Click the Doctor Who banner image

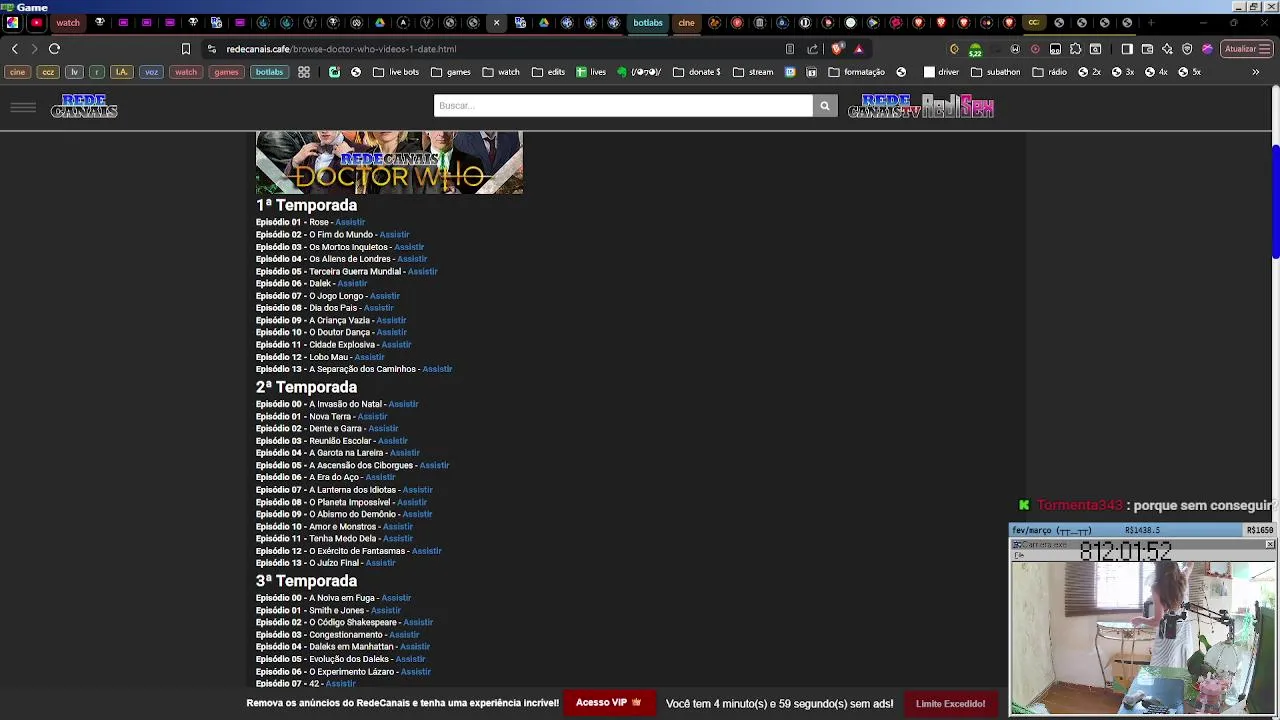(389, 162)
